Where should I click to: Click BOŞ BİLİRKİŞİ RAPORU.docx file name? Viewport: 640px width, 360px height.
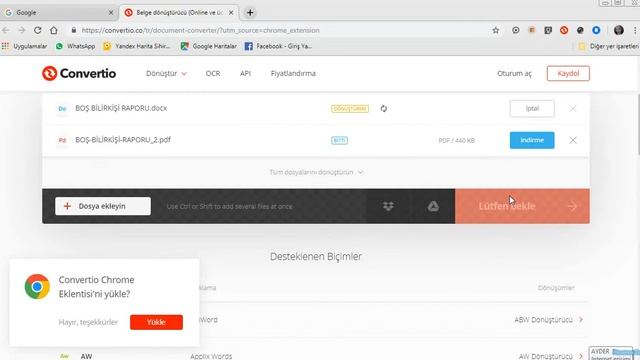(121, 108)
